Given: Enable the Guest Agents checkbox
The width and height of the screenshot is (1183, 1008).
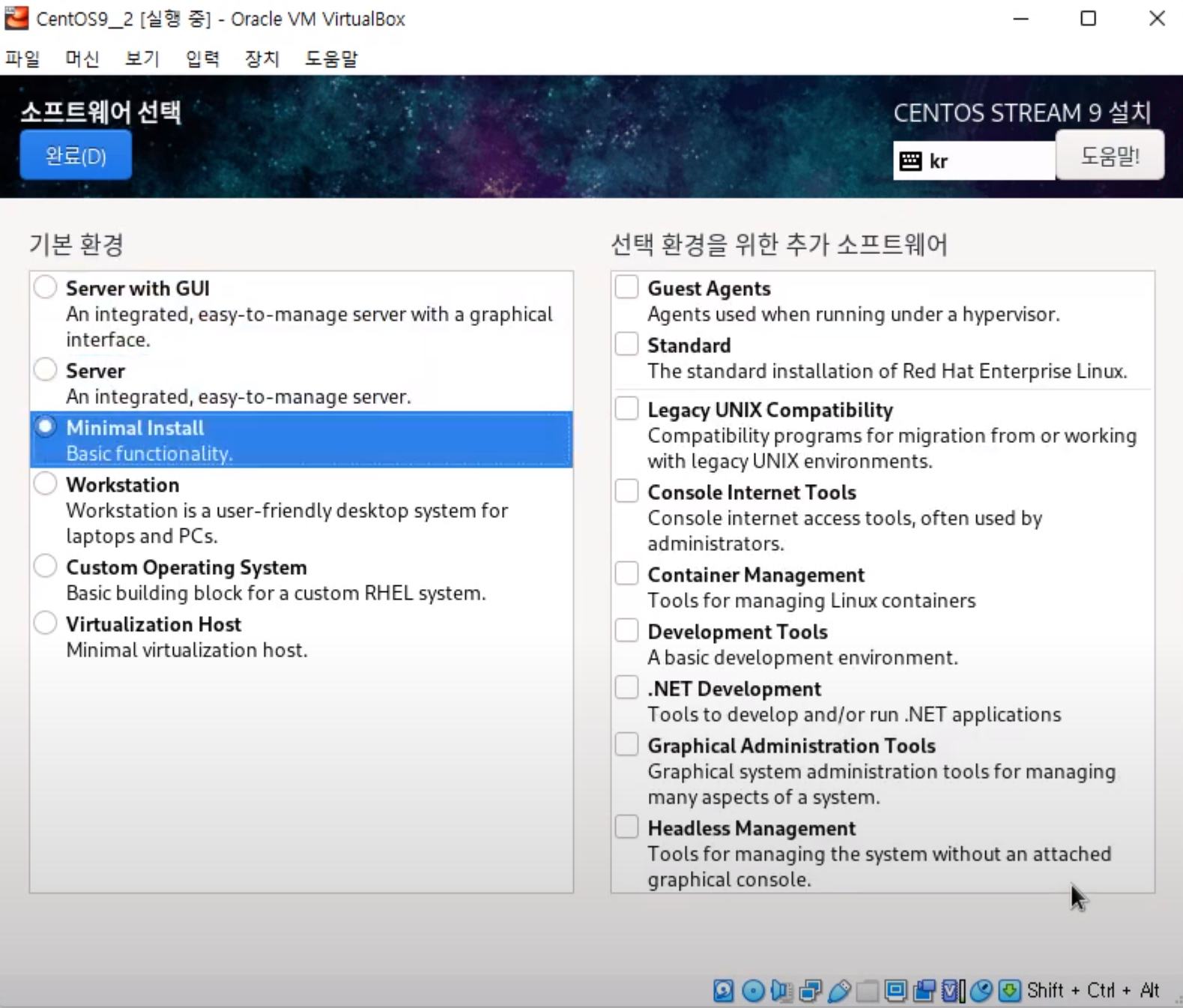Looking at the screenshot, I should tap(626, 287).
